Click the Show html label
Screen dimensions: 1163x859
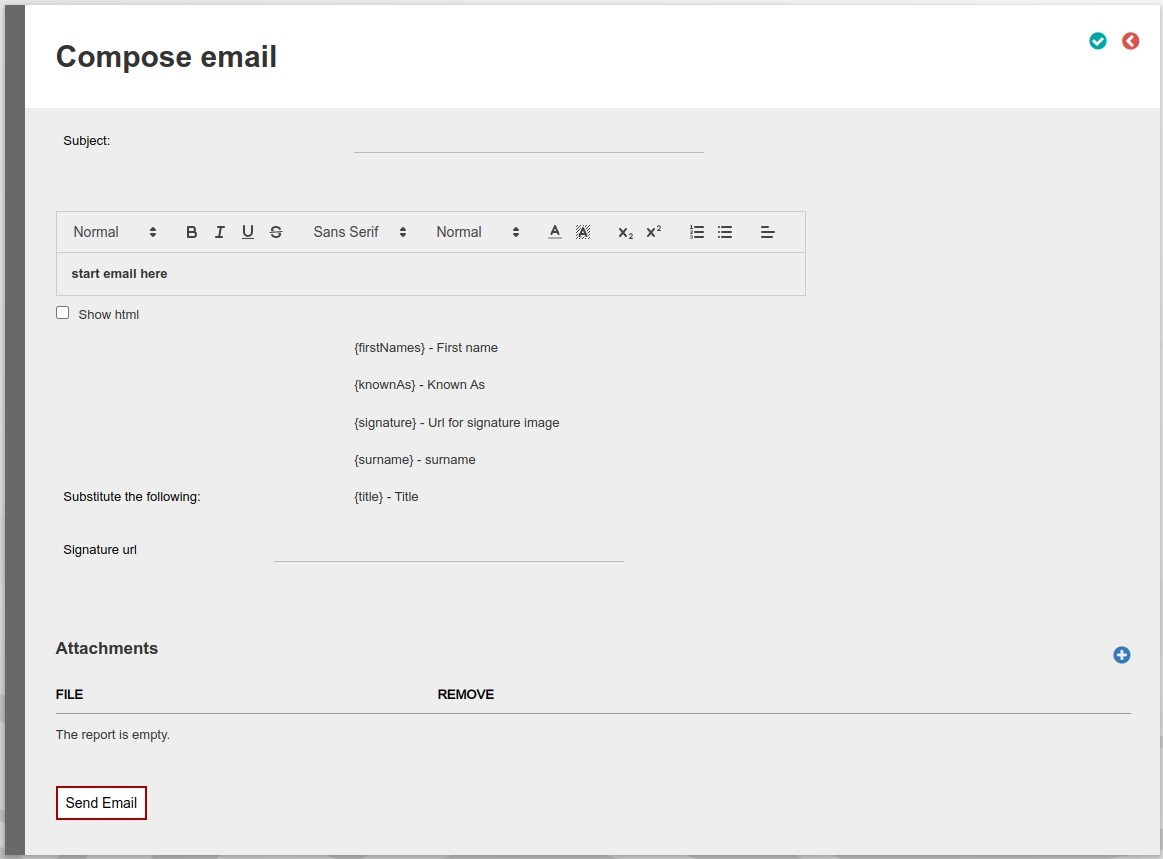(109, 315)
